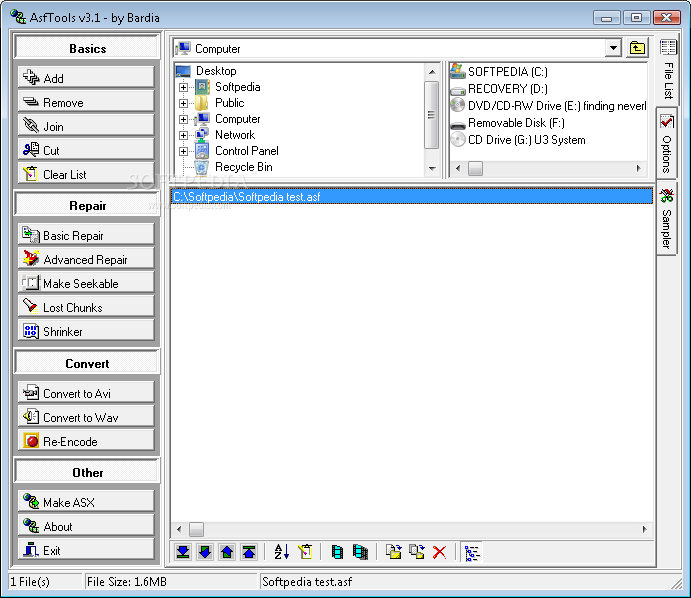This screenshot has width=691, height=598.
Task: Choose Convert to Avi
Action: tap(86, 393)
